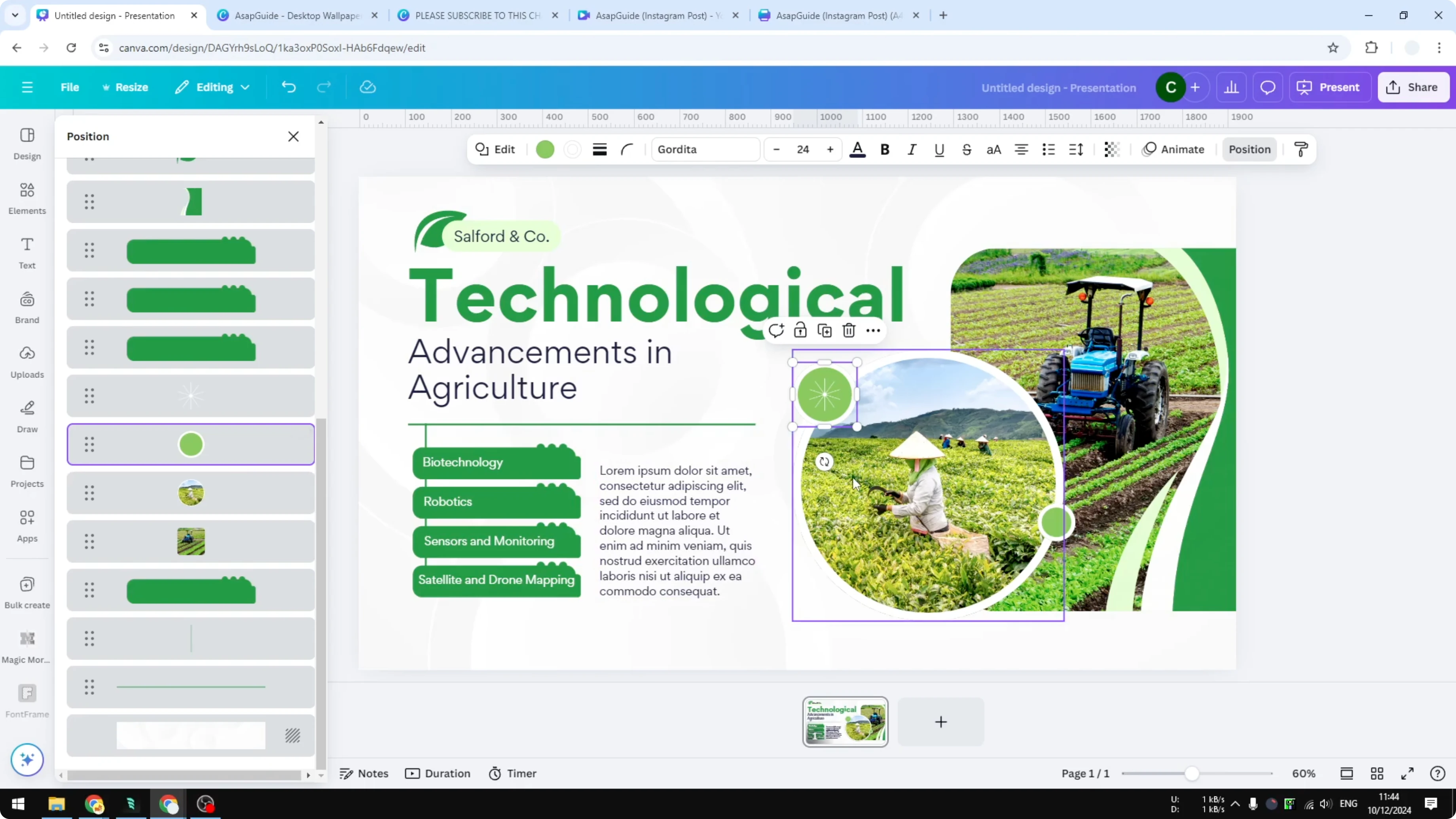
Task: Open the Uploads panel
Action: pos(27,362)
